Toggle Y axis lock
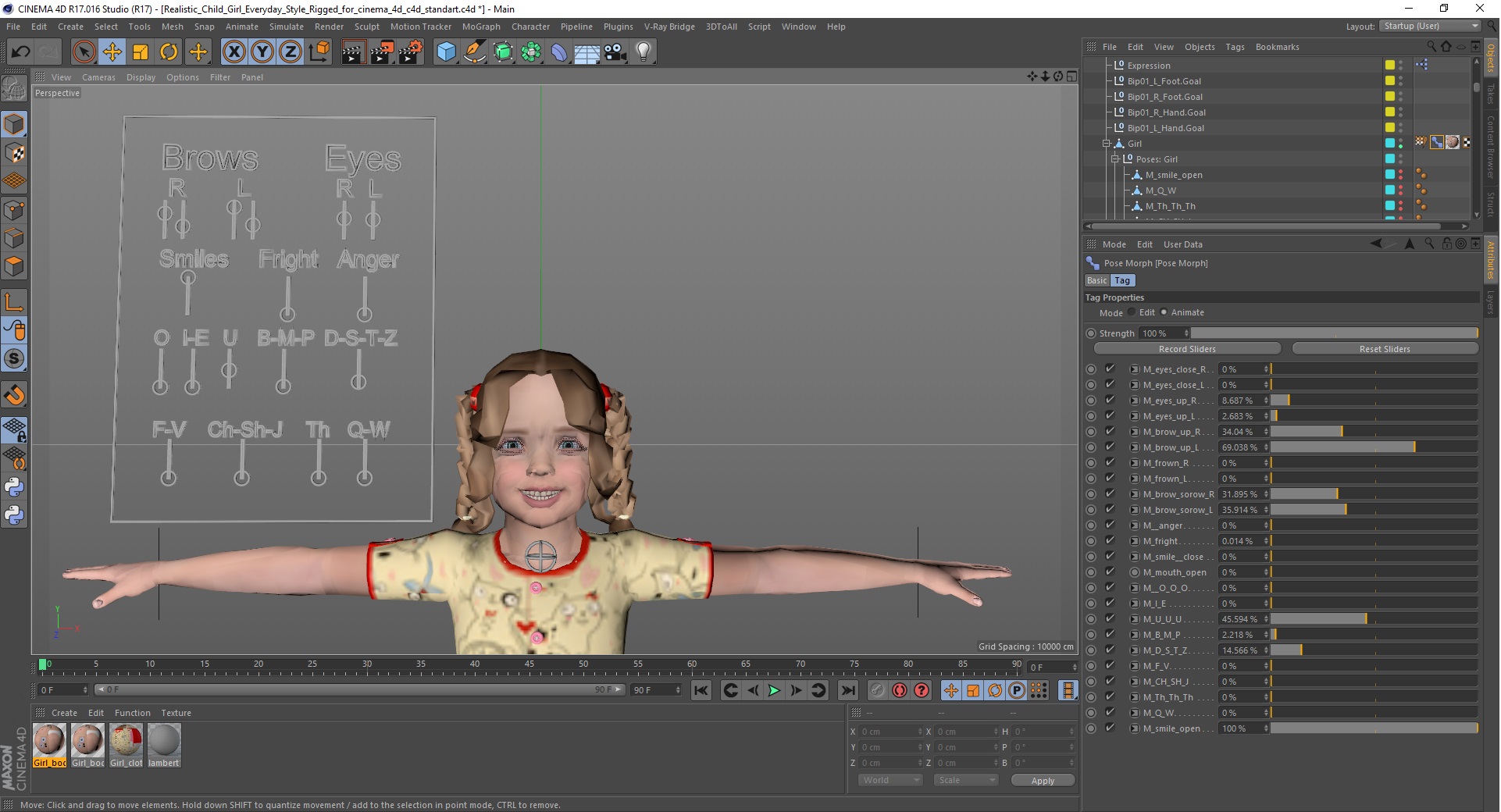This screenshot has width=1501, height=812. (262, 52)
